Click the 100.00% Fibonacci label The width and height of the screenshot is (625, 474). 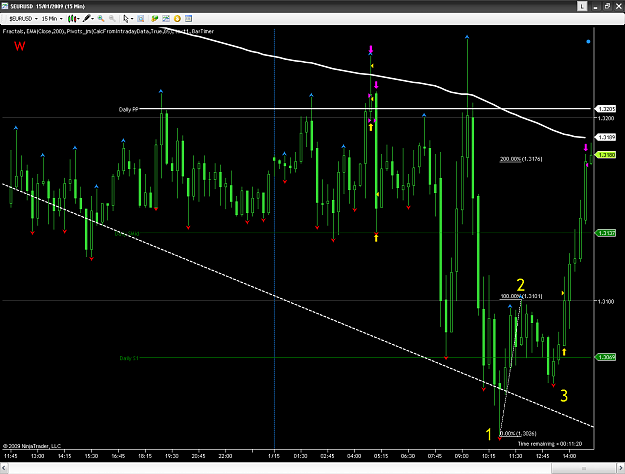click(x=521, y=296)
